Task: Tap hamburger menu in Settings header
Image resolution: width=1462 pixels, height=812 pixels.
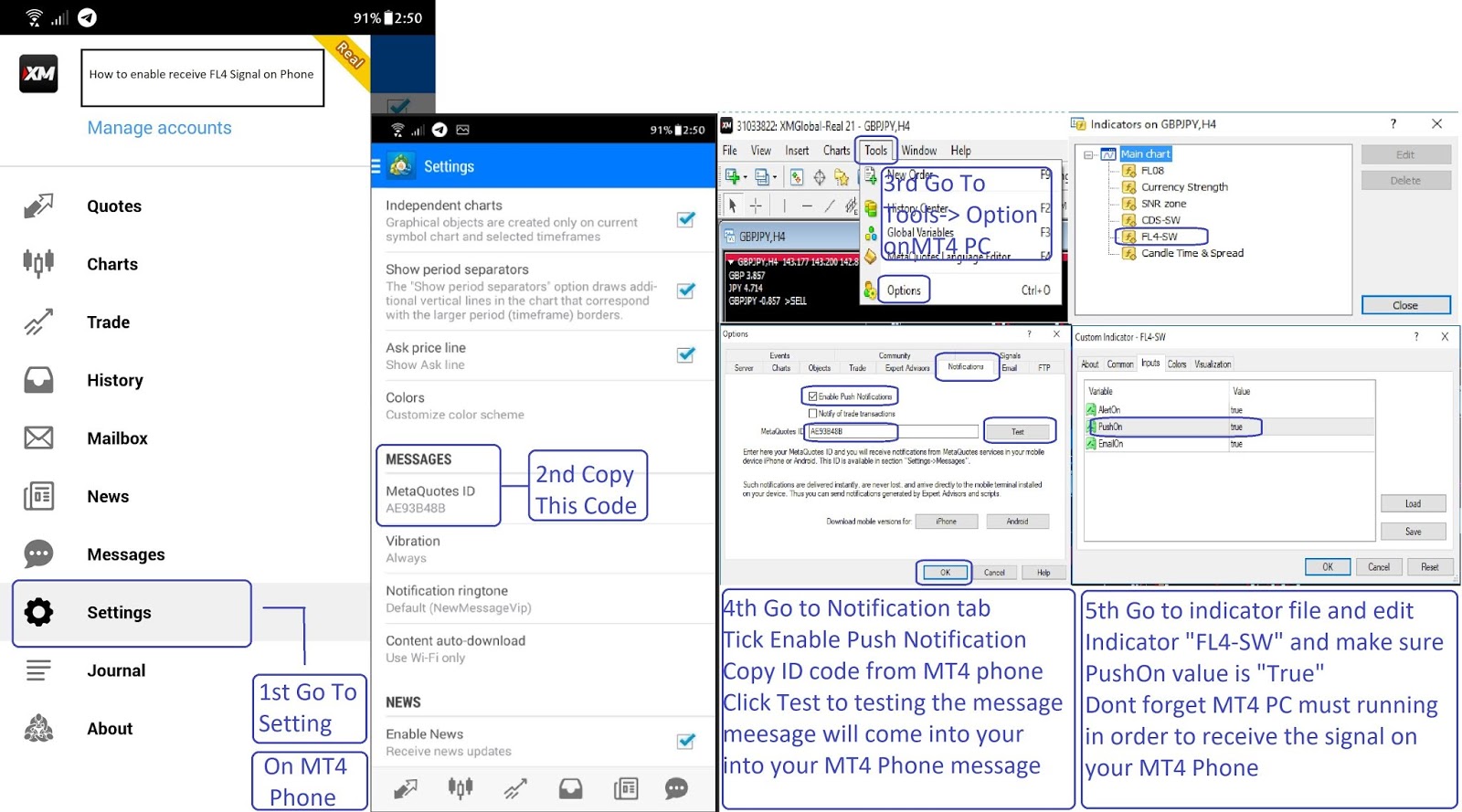Action: click(376, 166)
